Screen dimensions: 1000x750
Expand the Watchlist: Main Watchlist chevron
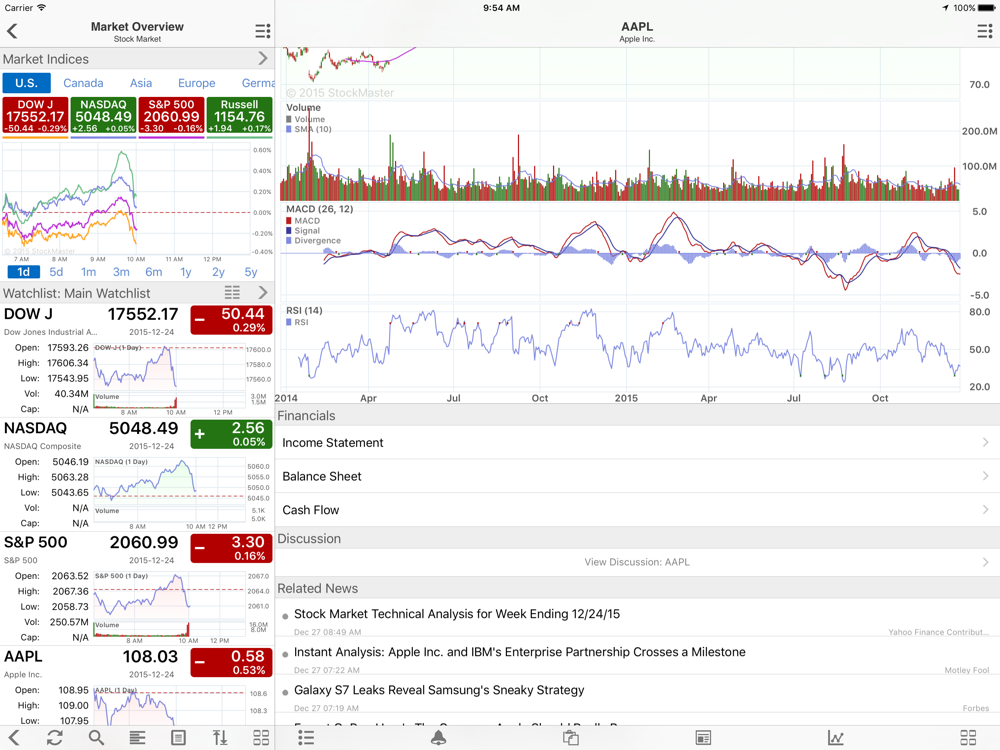point(263,293)
